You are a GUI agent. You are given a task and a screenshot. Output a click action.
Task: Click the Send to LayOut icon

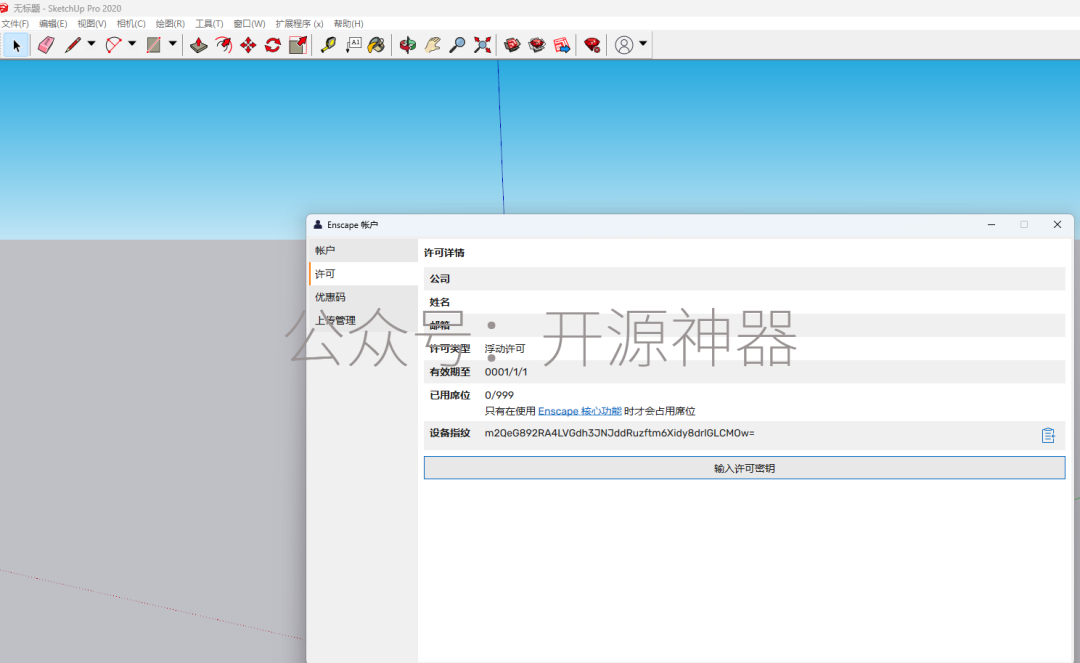tap(562, 45)
